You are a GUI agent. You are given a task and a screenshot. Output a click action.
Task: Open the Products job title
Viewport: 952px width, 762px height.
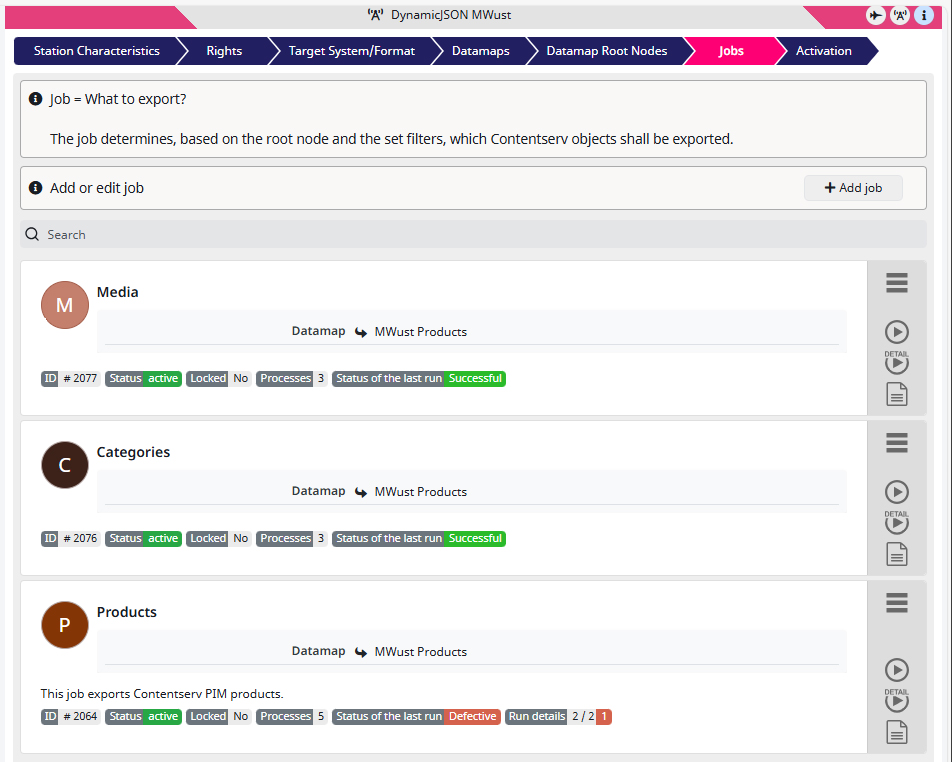tap(127, 612)
